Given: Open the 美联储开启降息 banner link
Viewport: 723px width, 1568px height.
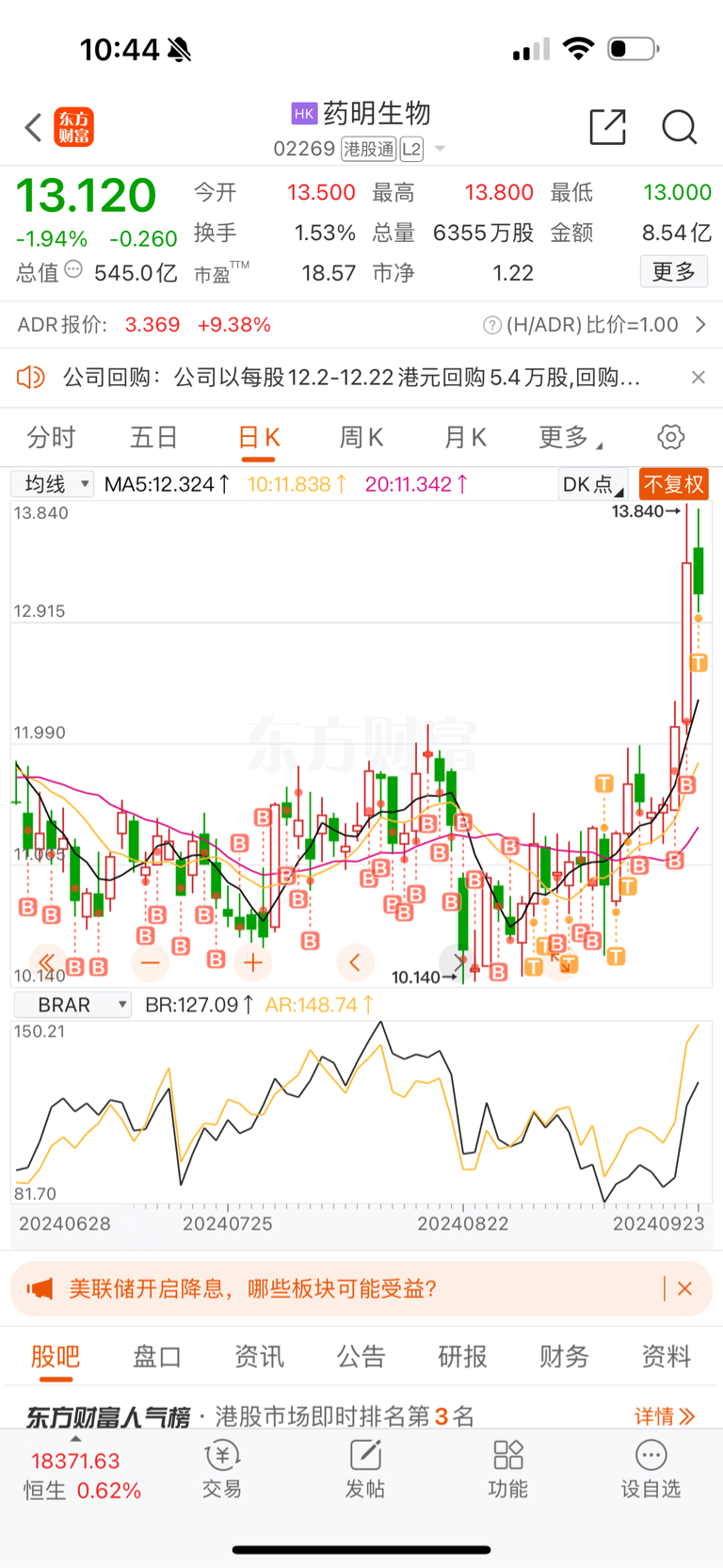Looking at the screenshot, I should [252, 1288].
